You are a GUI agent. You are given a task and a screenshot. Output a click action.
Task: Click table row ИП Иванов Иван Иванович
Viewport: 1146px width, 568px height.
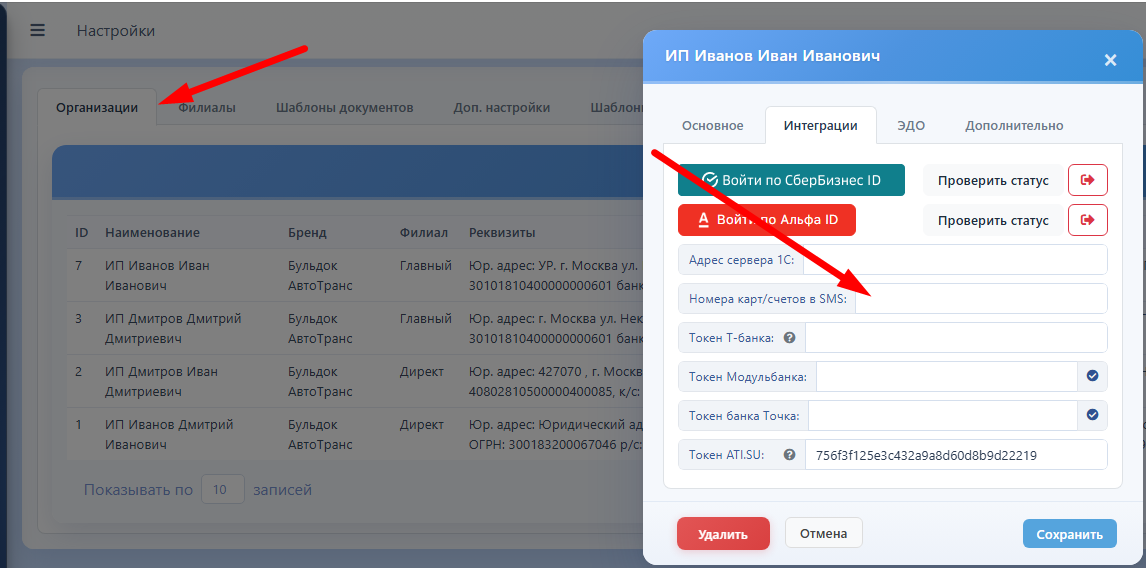tap(355, 276)
